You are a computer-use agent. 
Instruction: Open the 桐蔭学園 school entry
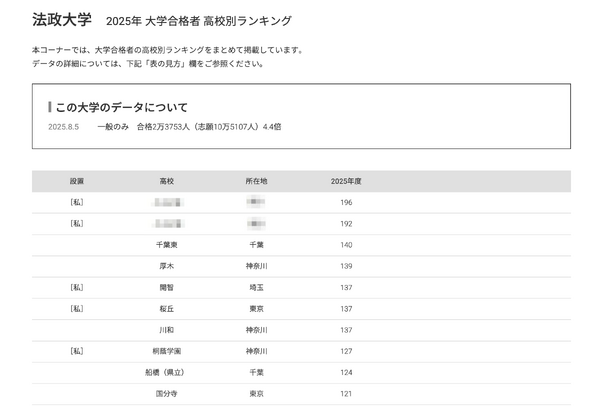[167, 351]
